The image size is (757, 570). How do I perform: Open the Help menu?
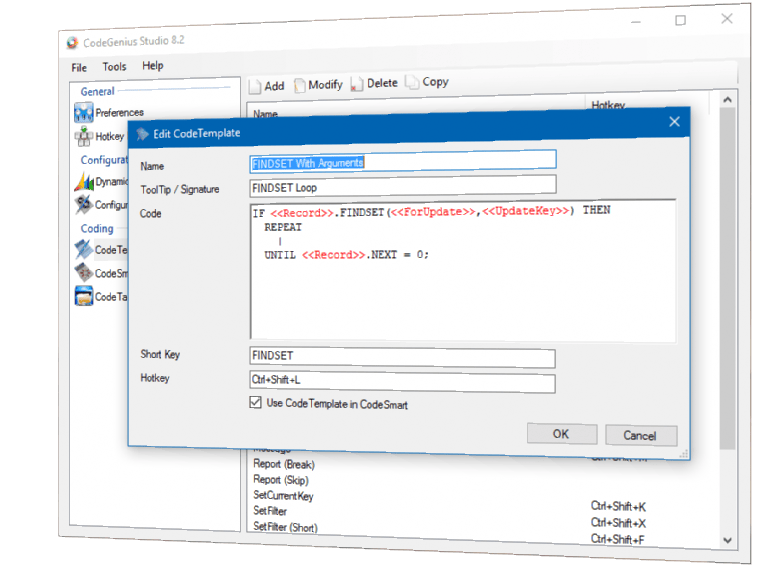(x=153, y=65)
